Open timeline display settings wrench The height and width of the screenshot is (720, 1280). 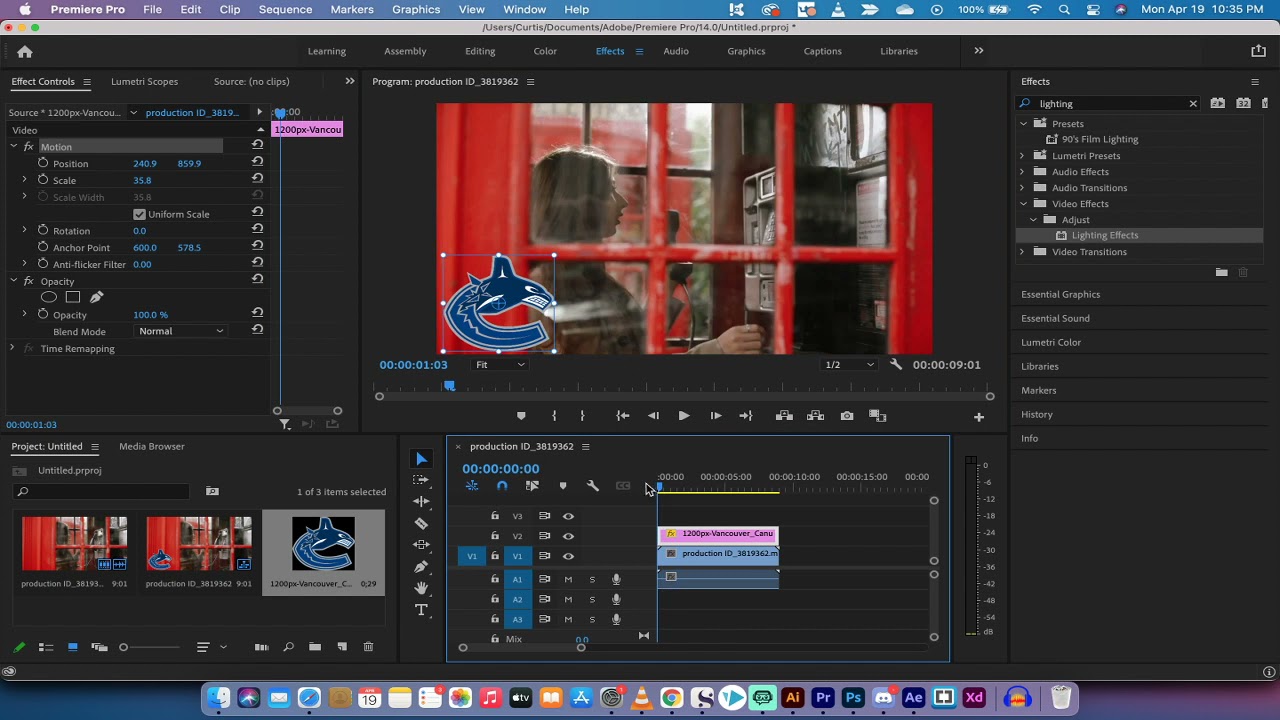pos(593,486)
